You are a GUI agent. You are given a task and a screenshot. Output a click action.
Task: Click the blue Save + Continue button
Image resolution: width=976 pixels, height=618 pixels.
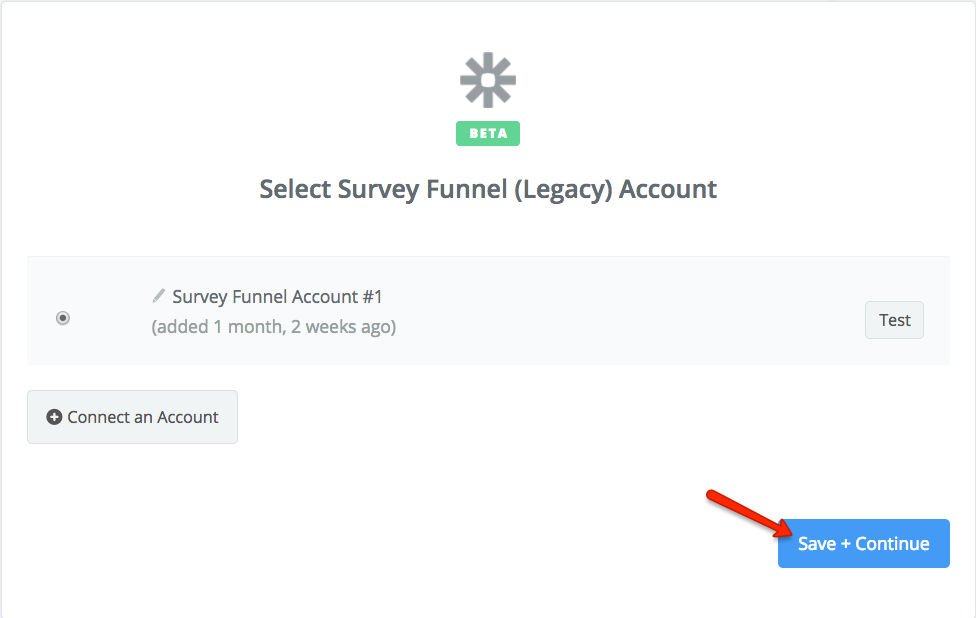click(863, 544)
